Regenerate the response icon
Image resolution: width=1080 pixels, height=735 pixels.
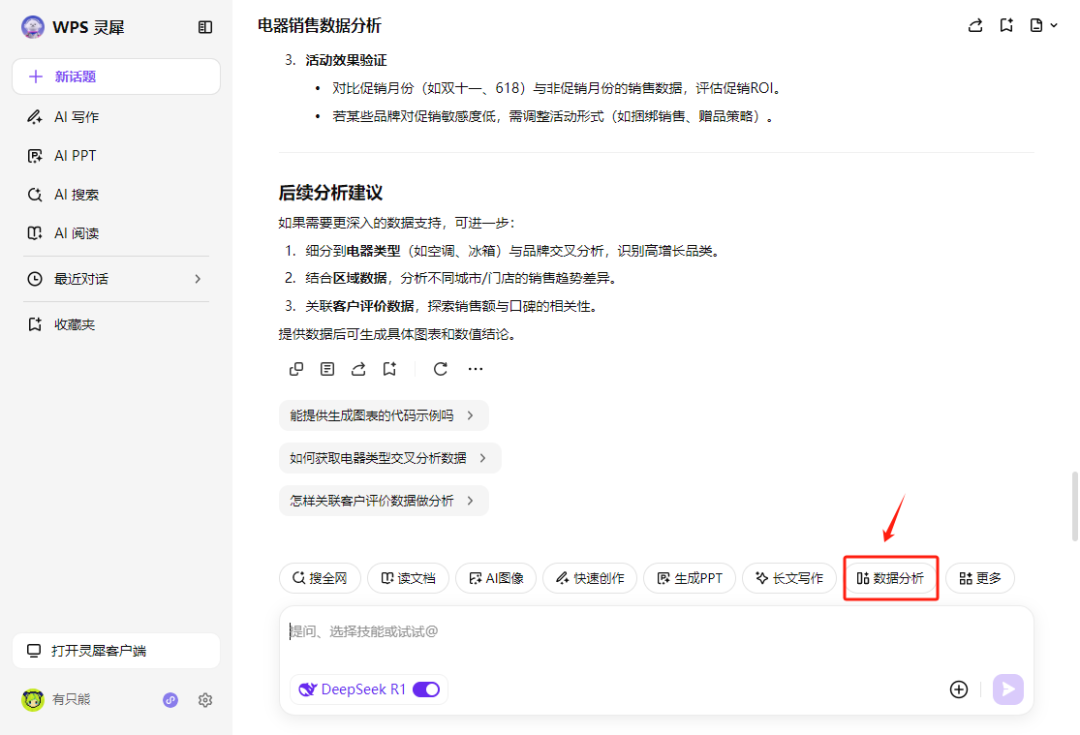click(440, 369)
